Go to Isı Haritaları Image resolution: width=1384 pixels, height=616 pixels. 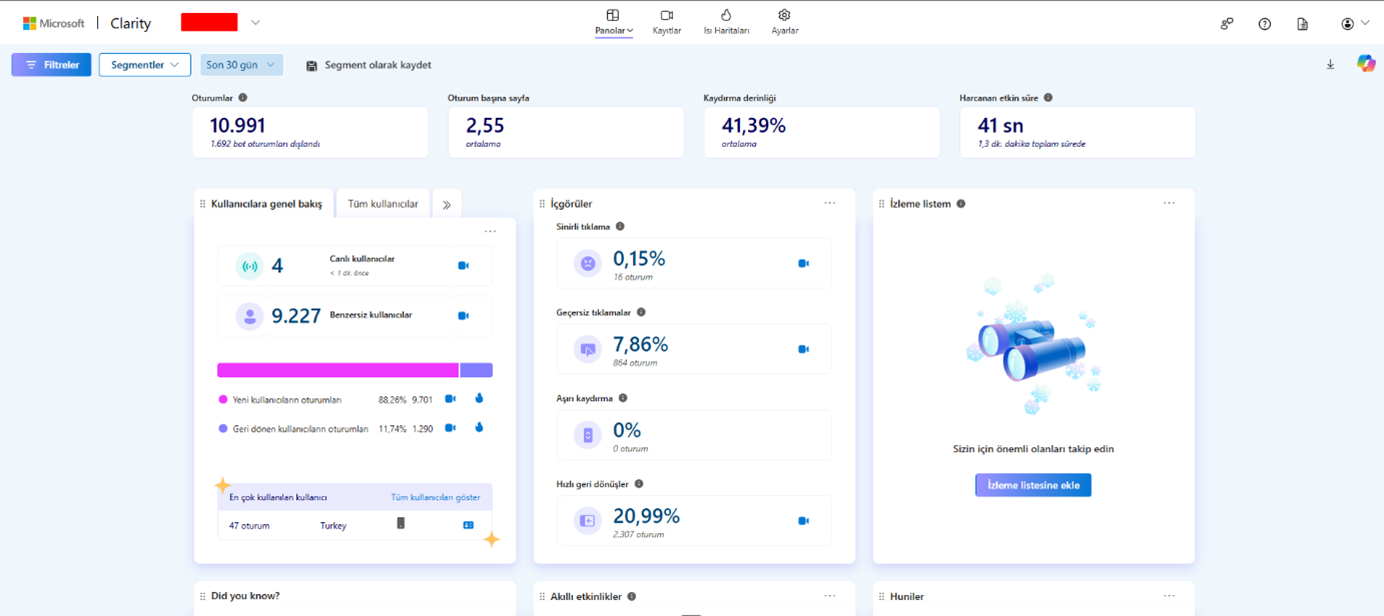click(726, 22)
